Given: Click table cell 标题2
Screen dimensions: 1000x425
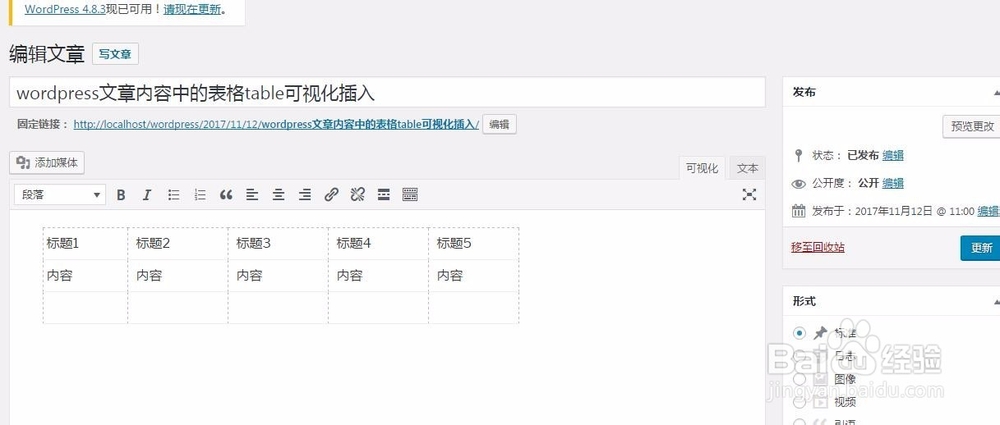Looking at the screenshot, I should pyautogui.click(x=178, y=244).
